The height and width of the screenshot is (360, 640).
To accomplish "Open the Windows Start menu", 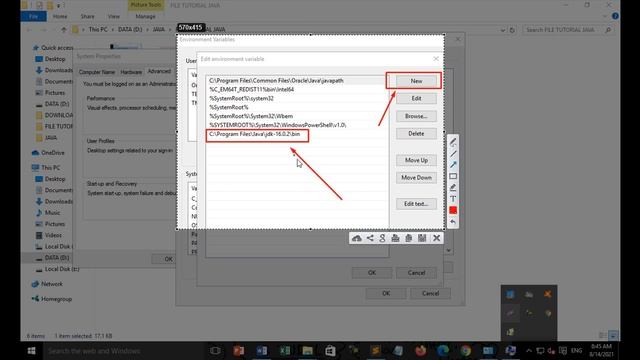I will coord(31,351).
